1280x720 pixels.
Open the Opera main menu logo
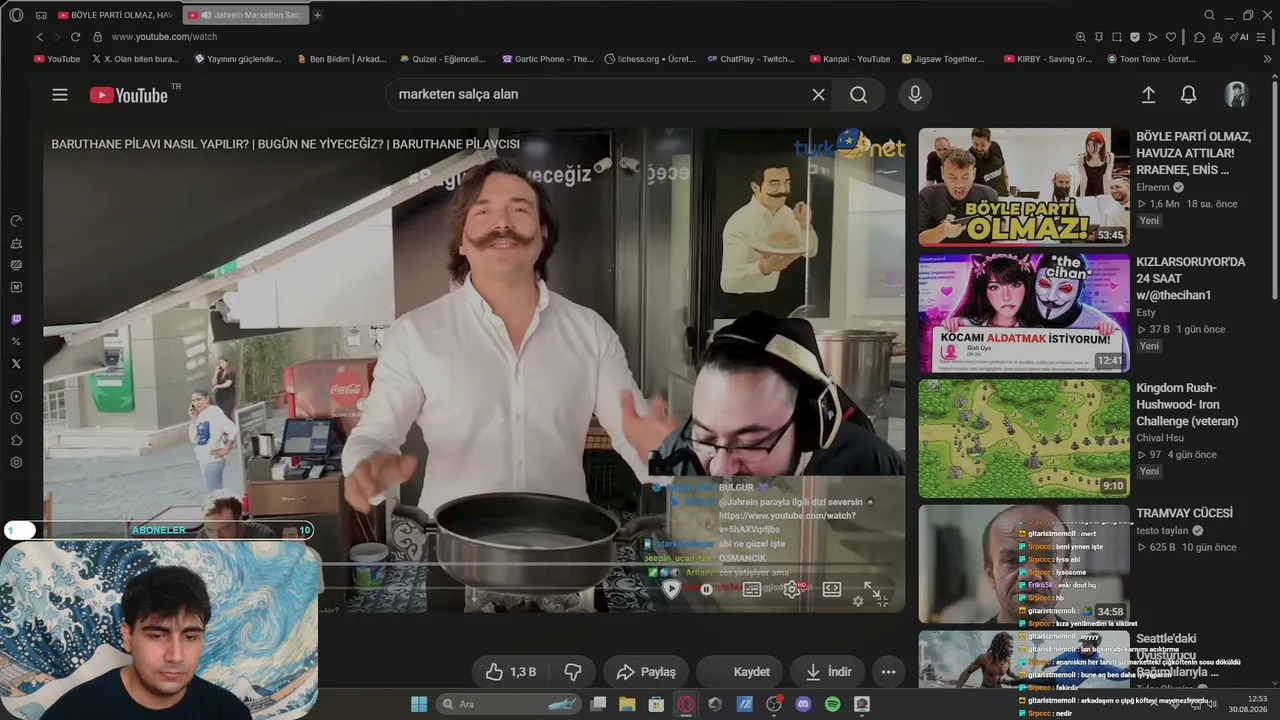coord(16,15)
